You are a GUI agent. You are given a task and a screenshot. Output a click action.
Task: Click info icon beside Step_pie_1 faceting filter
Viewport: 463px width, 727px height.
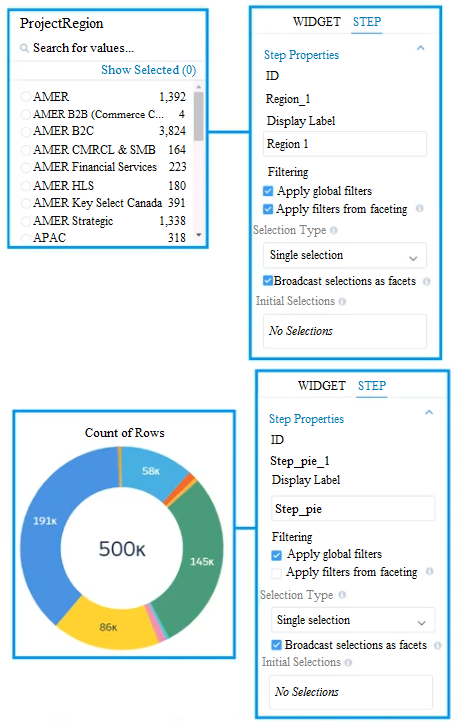(x=430, y=571)
